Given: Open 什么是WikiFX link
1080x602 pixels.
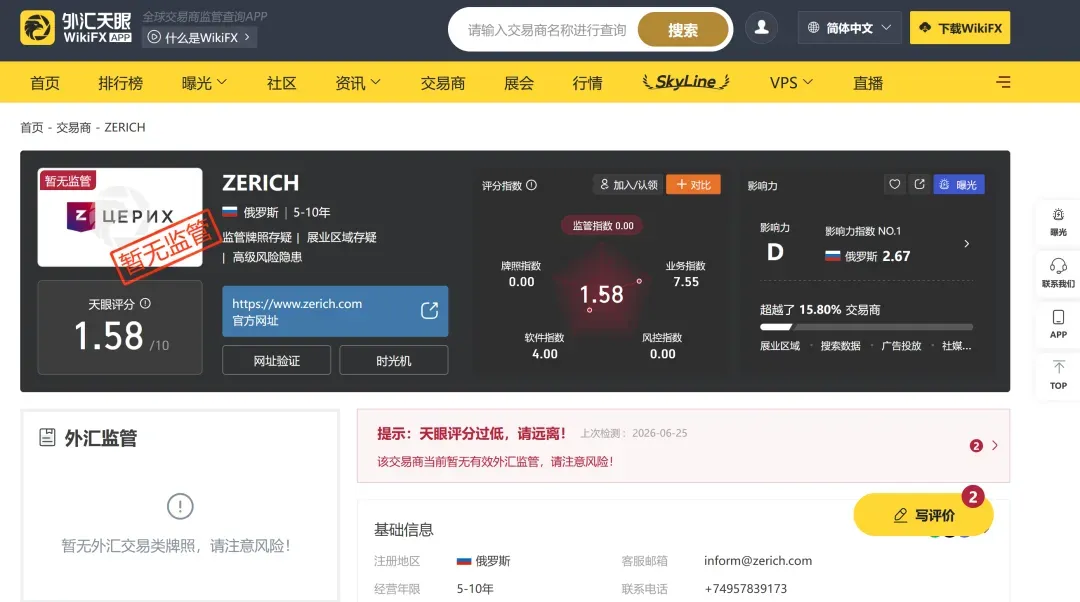Looking at the screenshot, I should 200,37.
